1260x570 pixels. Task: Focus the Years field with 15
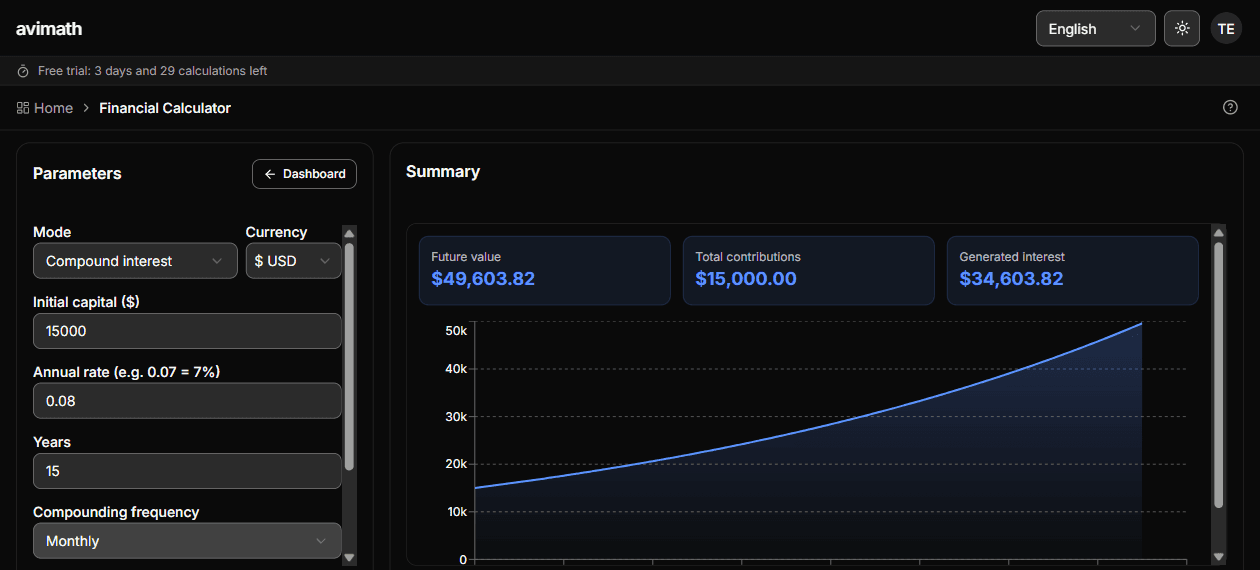pyautogui.click(x=187, y=471)
